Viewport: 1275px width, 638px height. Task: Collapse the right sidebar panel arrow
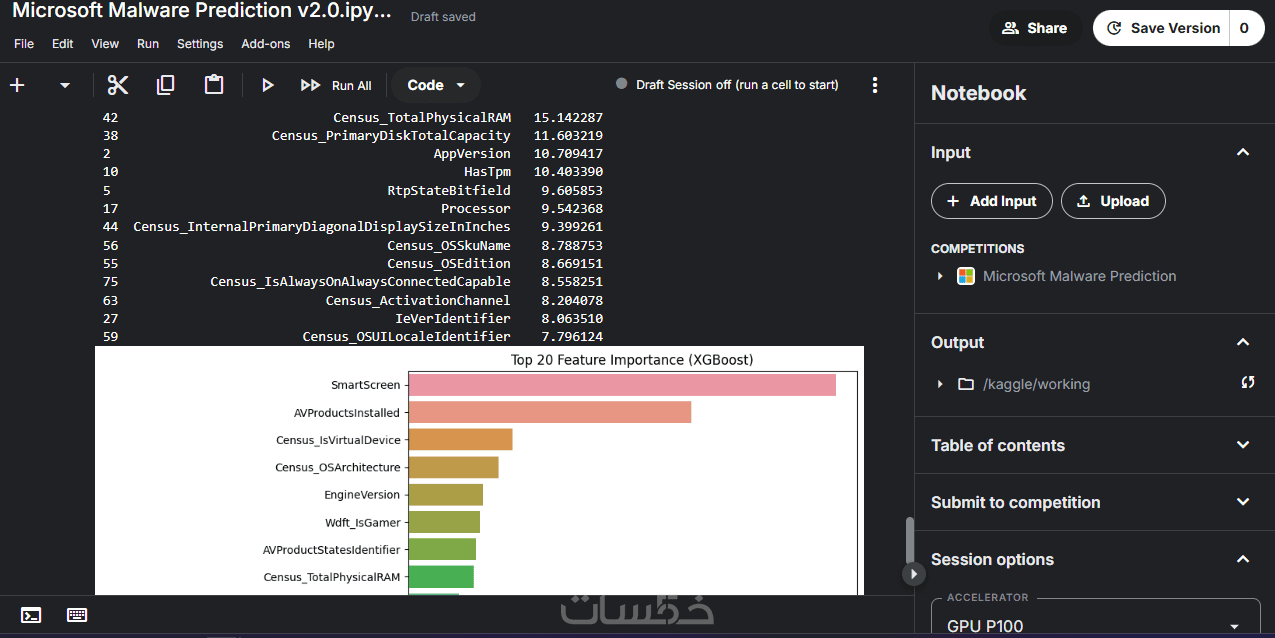click(x=913, y=574)
